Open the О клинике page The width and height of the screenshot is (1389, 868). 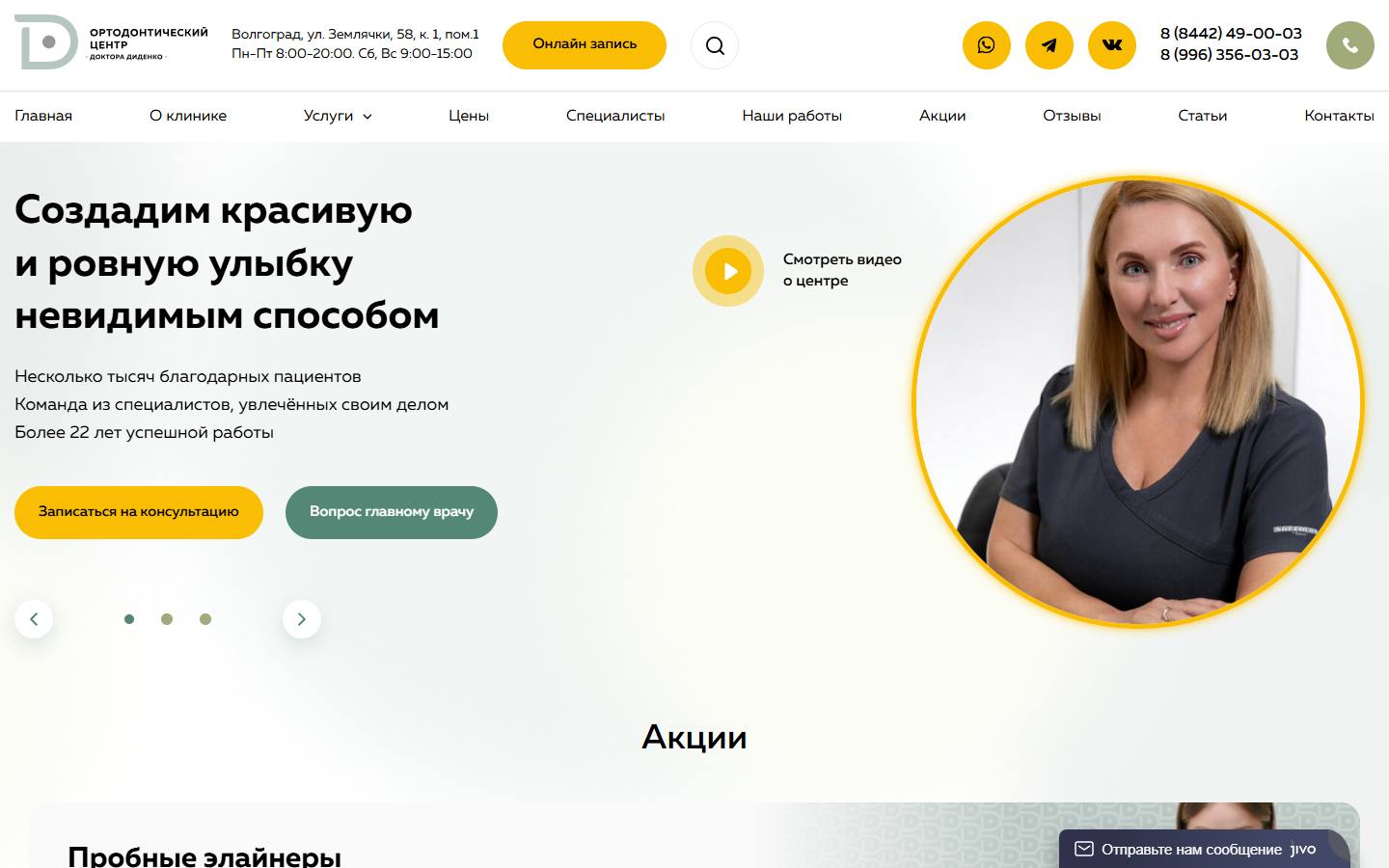[x=188, y=116]
